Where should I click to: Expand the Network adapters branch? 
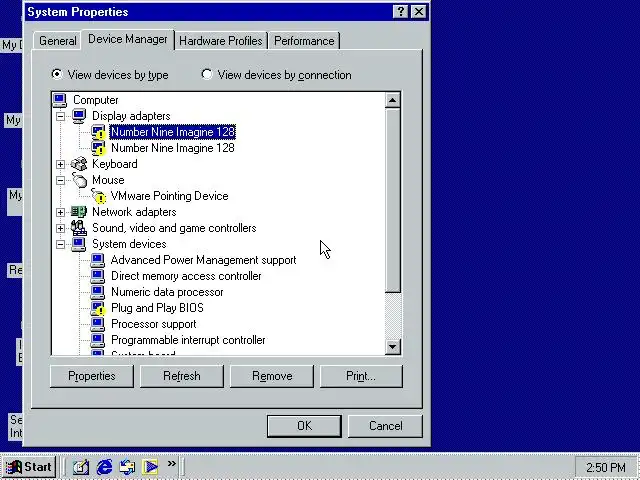[x=60, y=212]
